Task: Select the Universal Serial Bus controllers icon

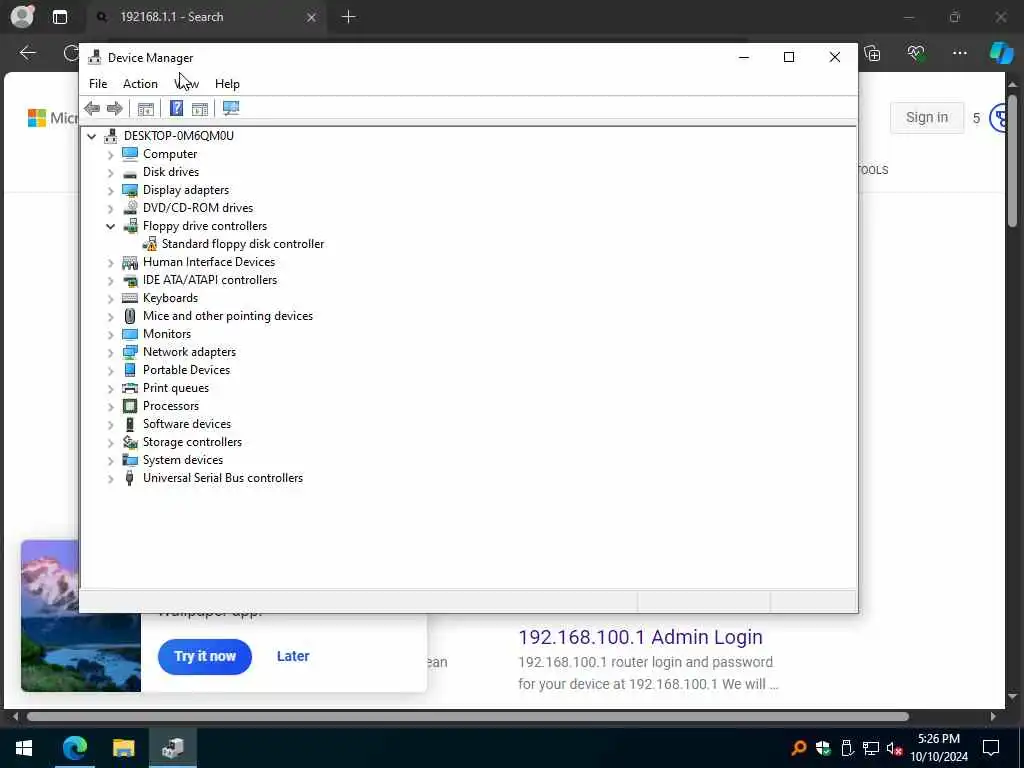Action: 130,478
